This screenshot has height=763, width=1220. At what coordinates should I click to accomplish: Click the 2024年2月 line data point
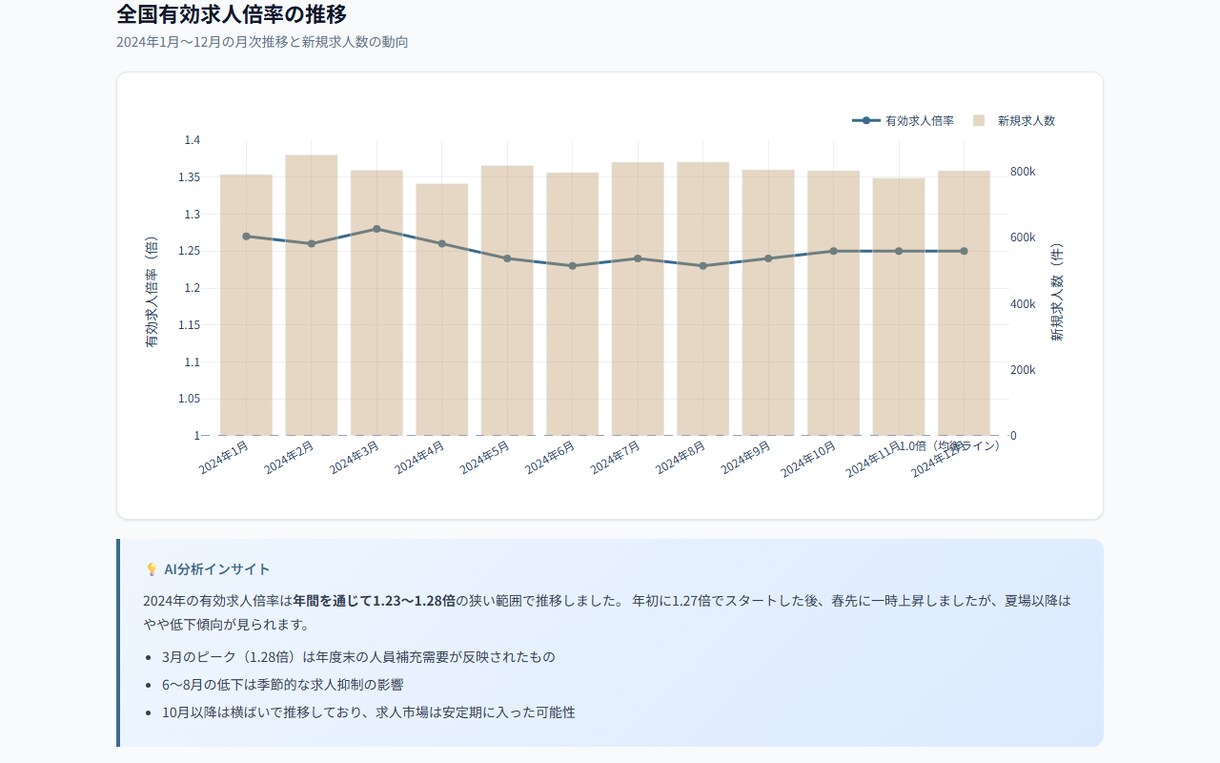311,243
